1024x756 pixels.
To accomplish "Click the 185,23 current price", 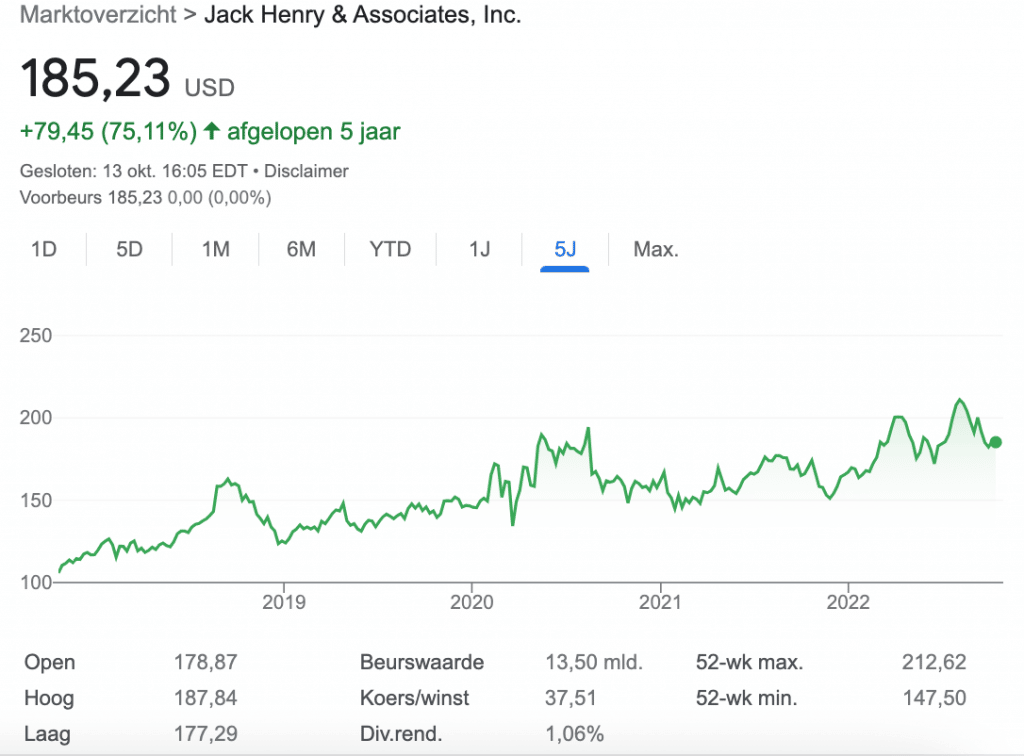I will click(95, 78).
